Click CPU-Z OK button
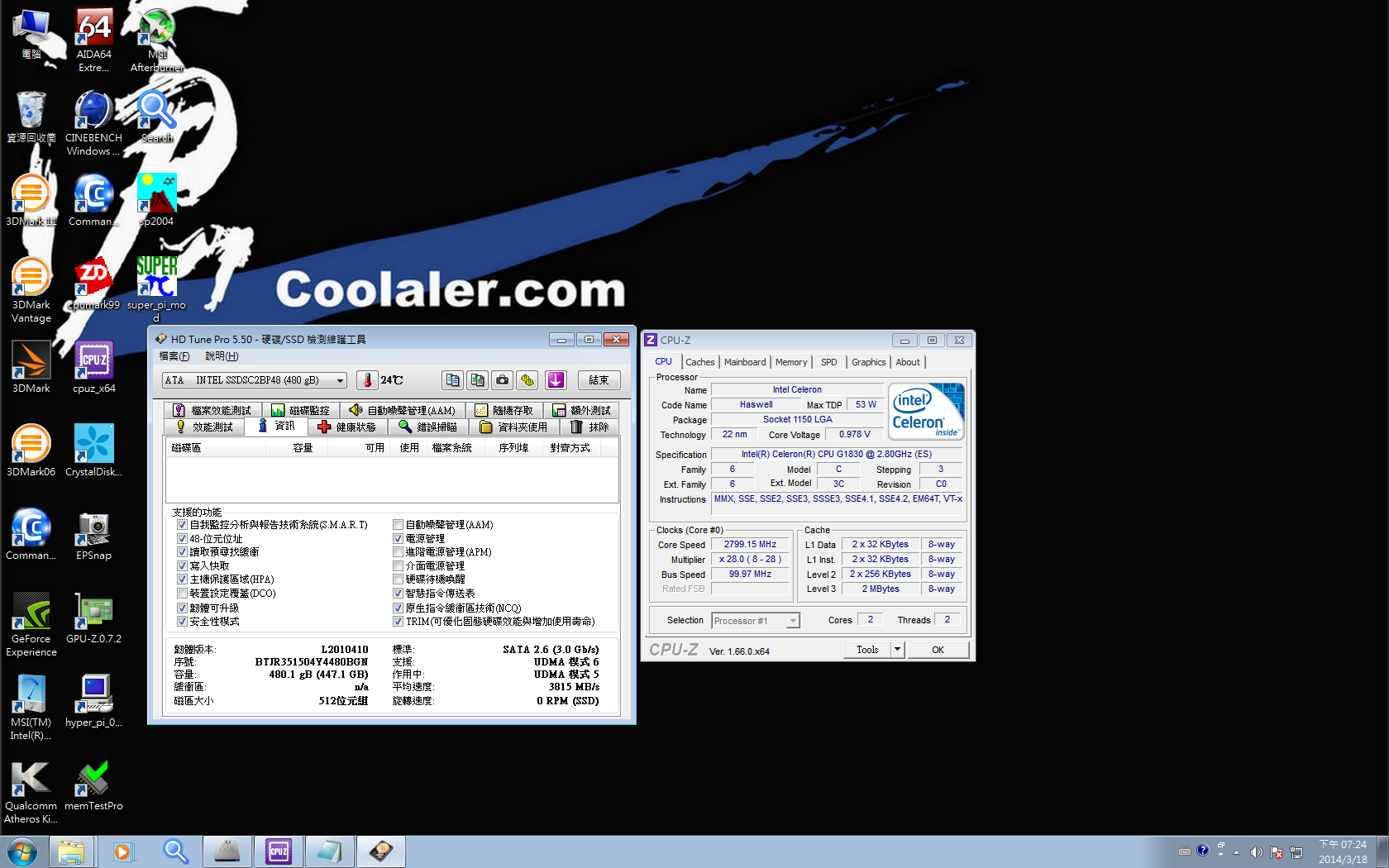The height and width of the screenshot is (868, 1389). 938,650
